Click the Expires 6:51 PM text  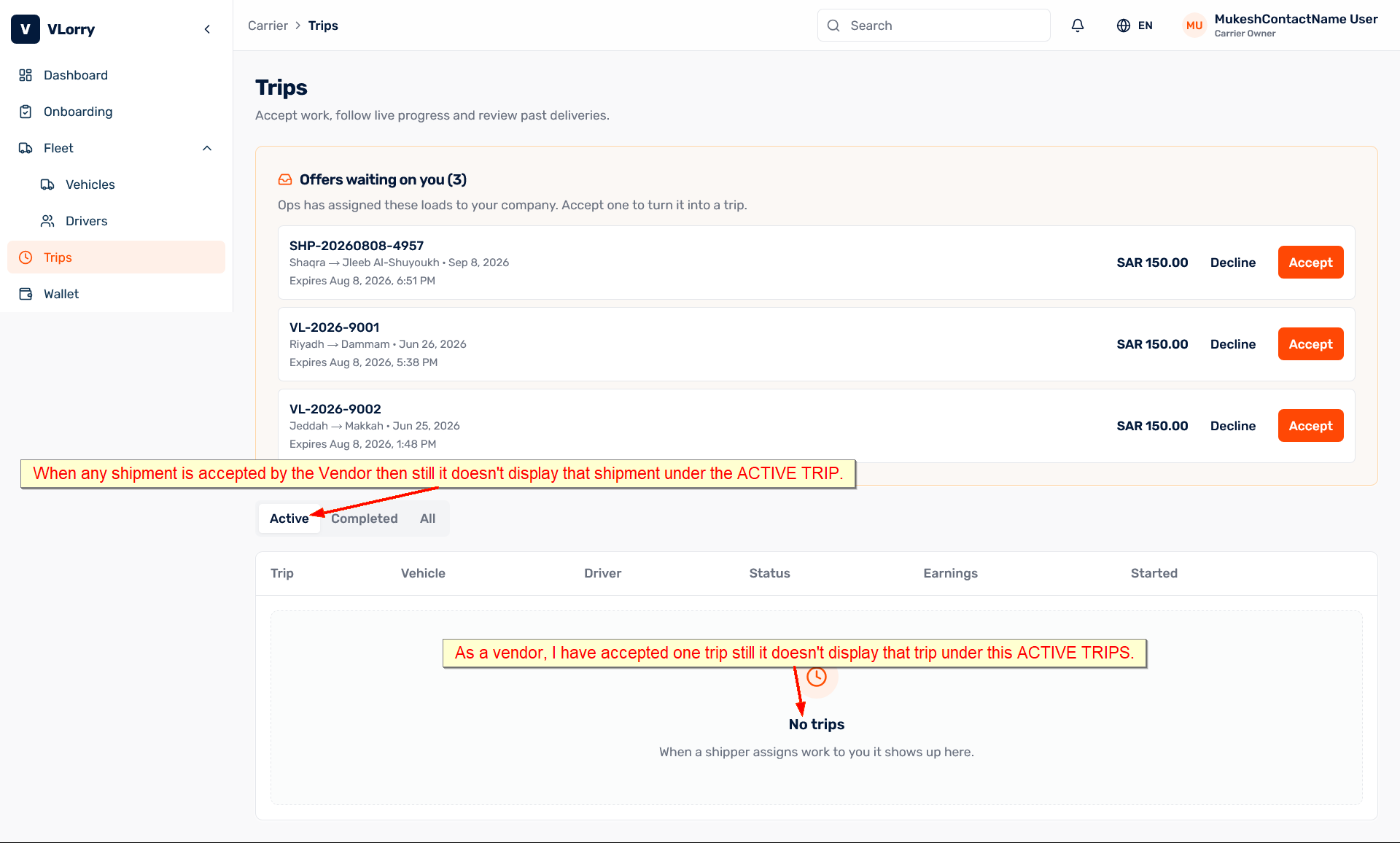(x=362, y=281)
